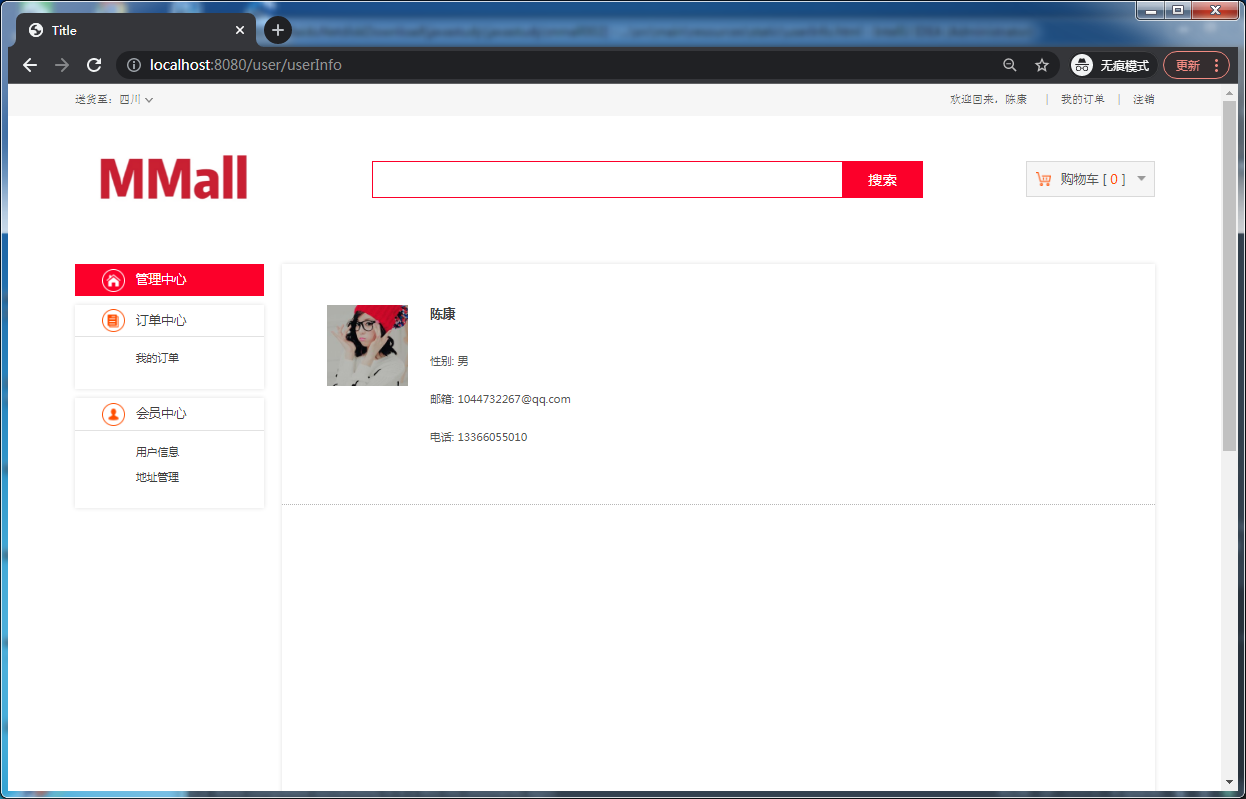Open a new browser tab

pyautogui.click(x=278, y=30)
